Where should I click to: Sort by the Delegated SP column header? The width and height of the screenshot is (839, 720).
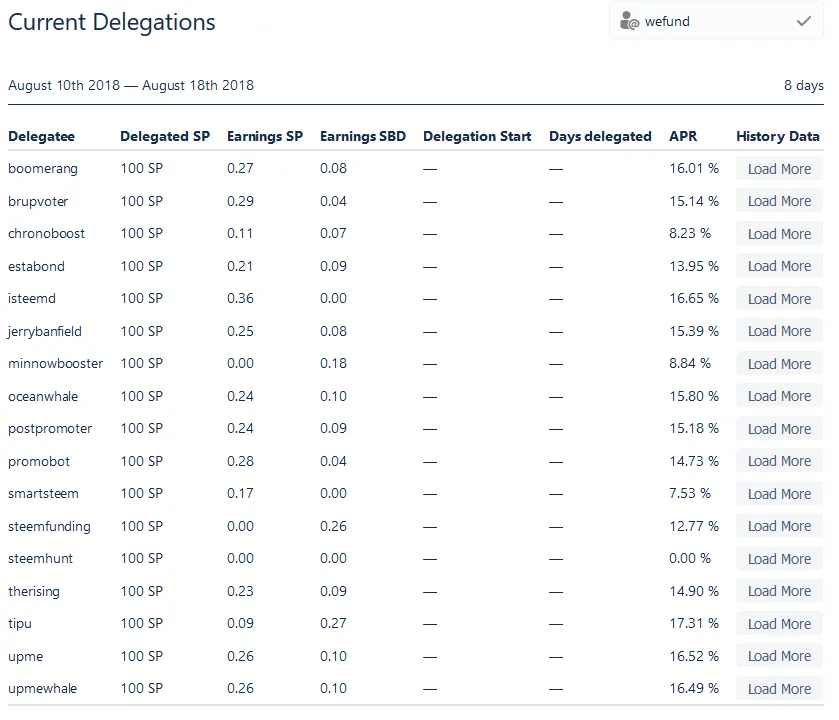click(165, 136)
